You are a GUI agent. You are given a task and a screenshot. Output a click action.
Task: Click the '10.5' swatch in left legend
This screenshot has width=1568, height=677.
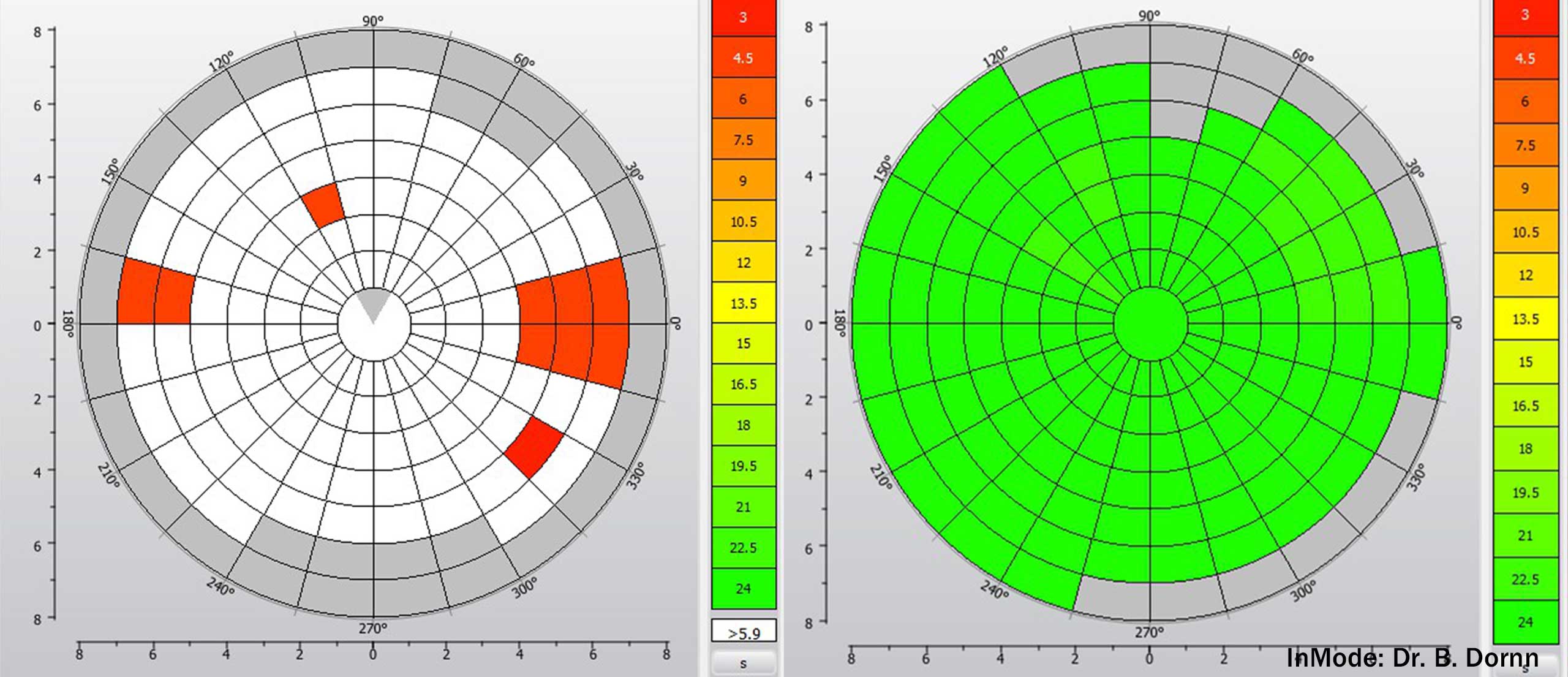point(743,221)
